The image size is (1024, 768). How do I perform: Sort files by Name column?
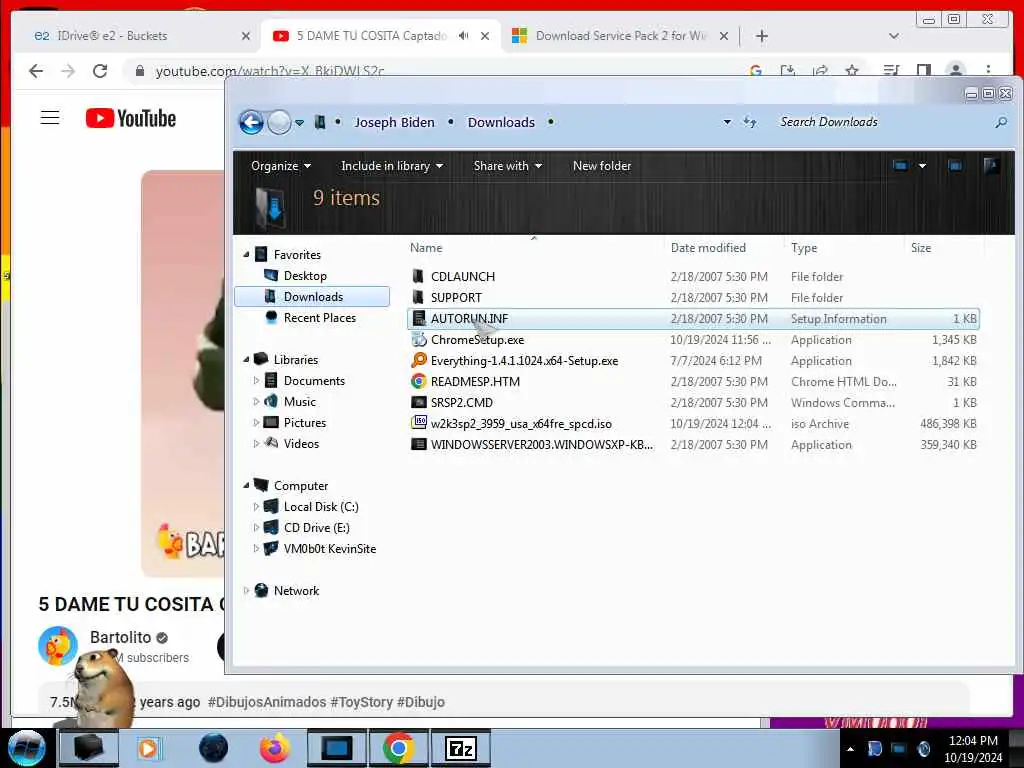click(x=426, y=248)
